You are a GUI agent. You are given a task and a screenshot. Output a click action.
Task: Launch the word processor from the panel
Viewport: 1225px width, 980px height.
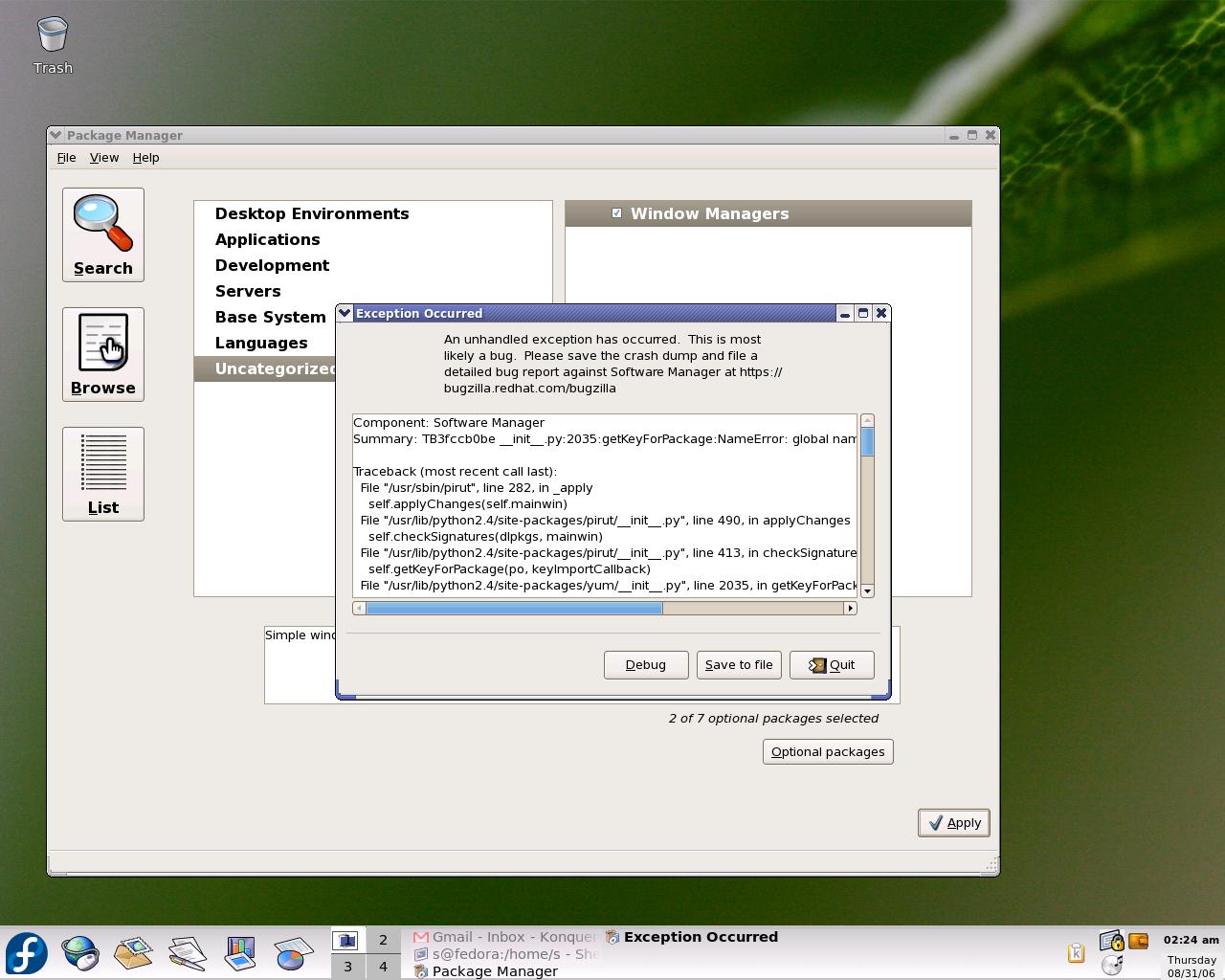[x=188, y=953]
